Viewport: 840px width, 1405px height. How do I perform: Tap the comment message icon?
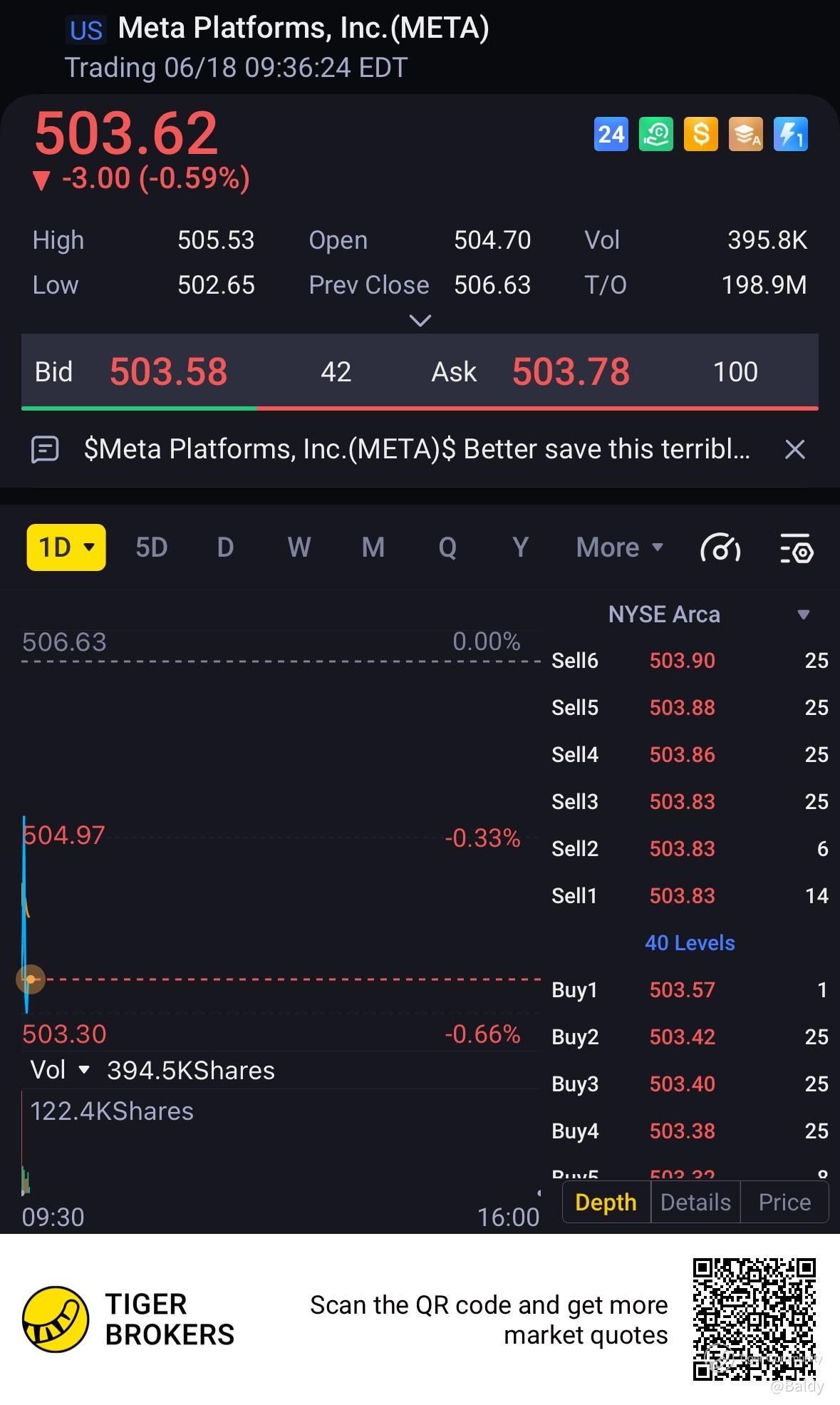tap(45, 449)
